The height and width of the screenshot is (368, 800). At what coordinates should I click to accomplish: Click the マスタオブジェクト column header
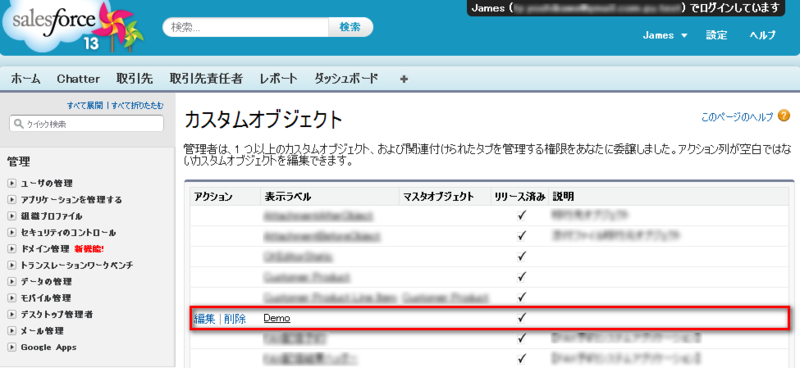(438, 197)
